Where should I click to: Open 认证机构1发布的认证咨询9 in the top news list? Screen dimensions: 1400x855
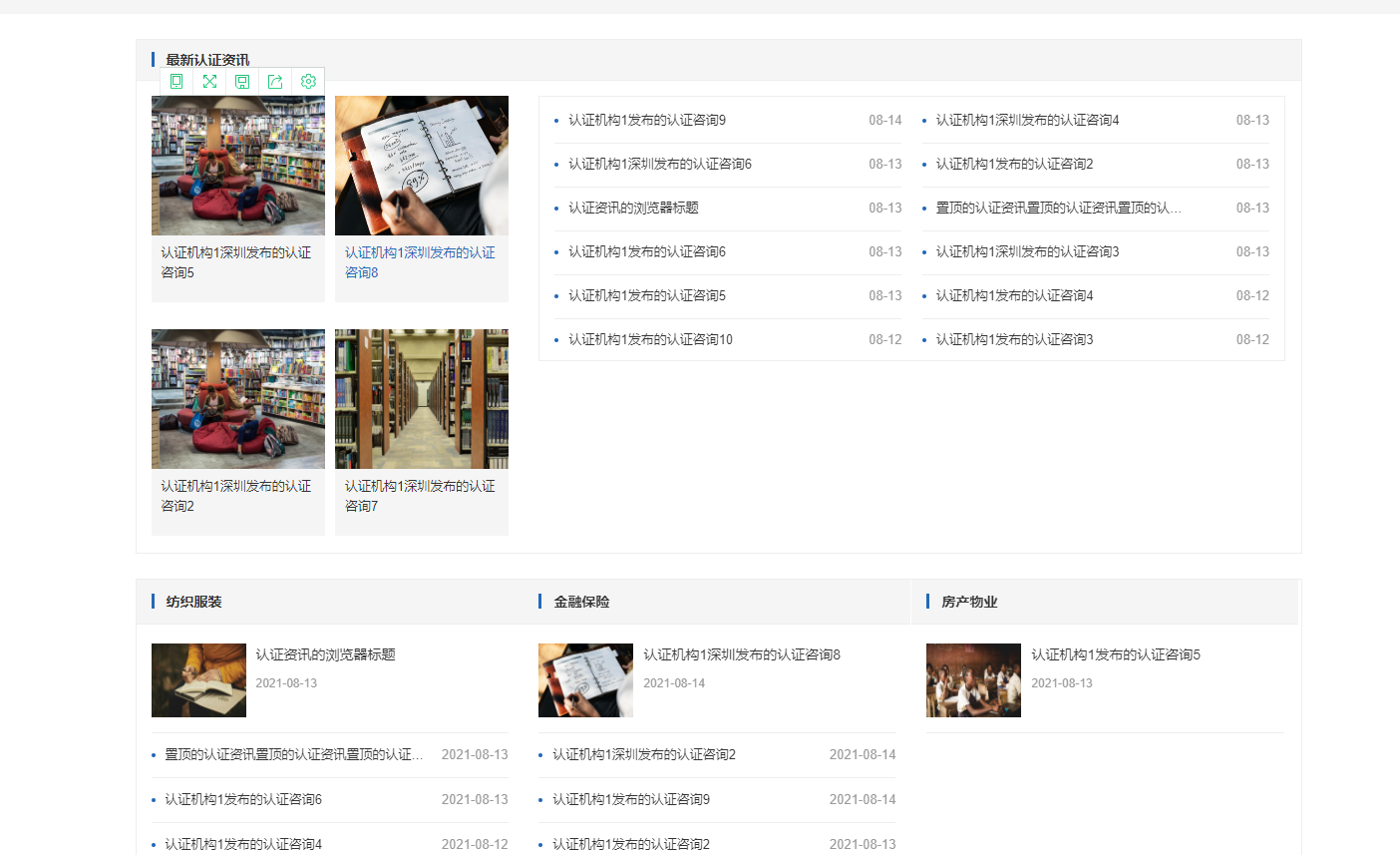click(x=647, y=120)
